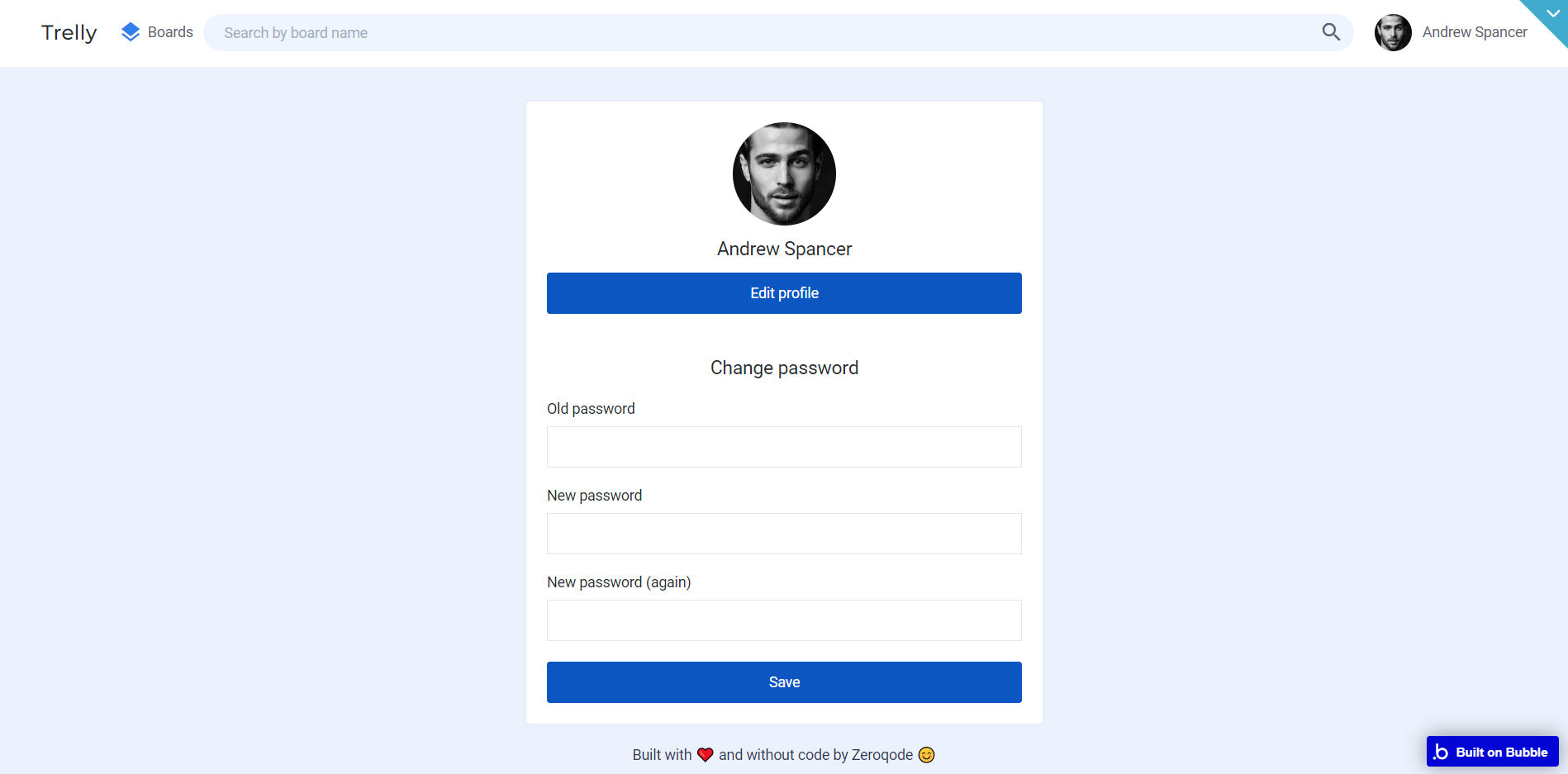Focus the Old password field

pos(784,447)
